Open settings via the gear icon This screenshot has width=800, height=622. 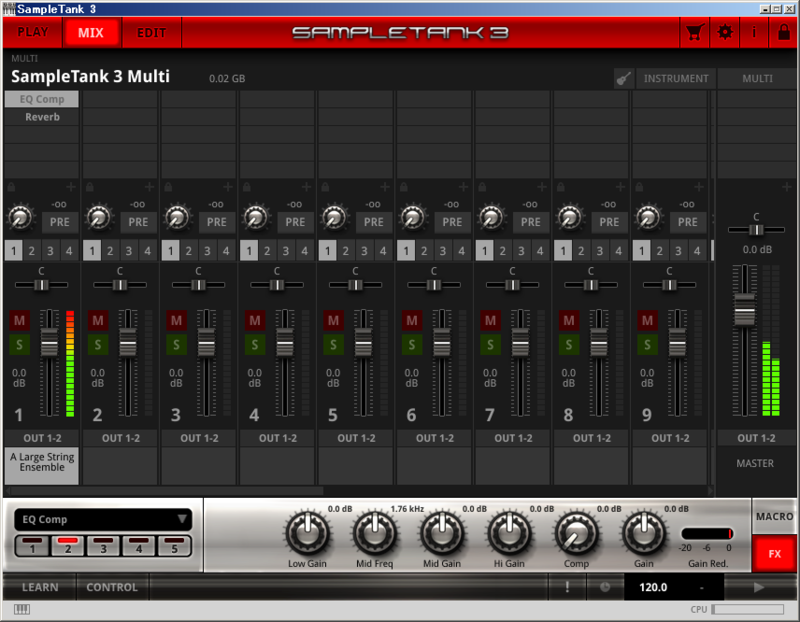(x=724, y=33)
